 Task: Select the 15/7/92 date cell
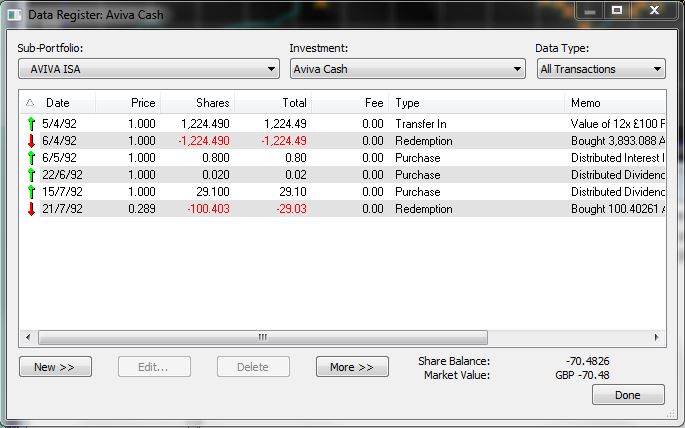coord(62,192)
